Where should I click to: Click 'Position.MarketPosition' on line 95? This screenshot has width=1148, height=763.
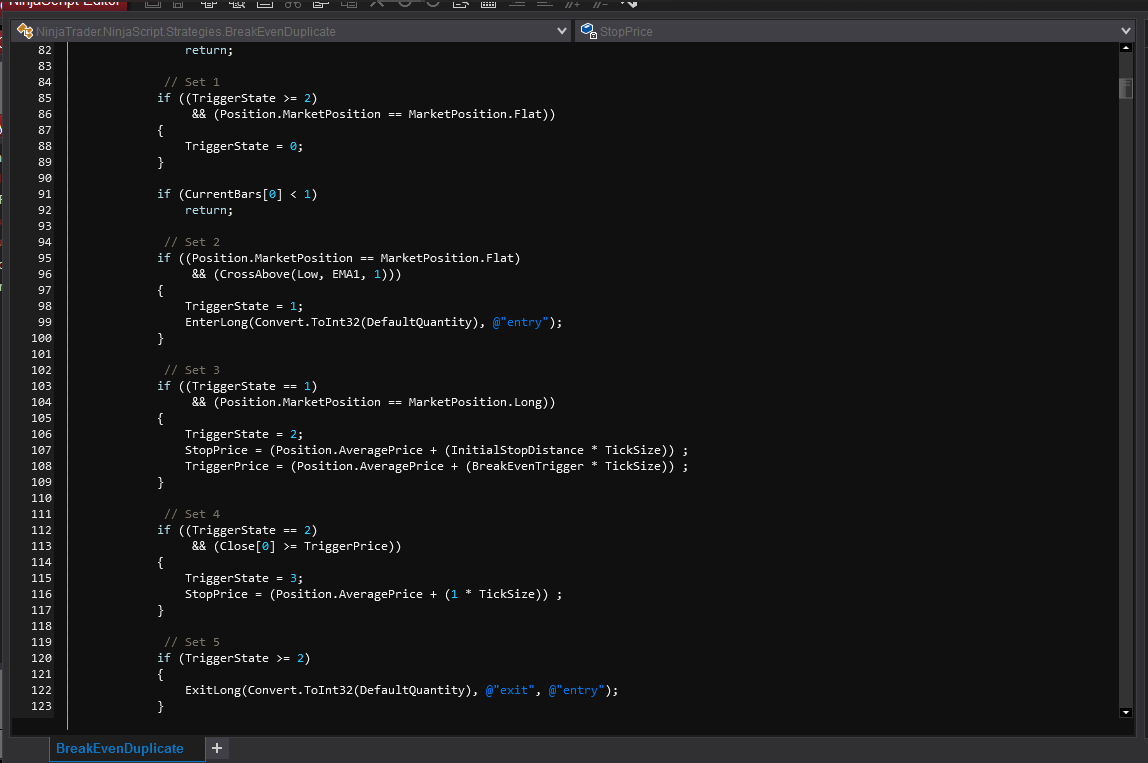point(272,258)
